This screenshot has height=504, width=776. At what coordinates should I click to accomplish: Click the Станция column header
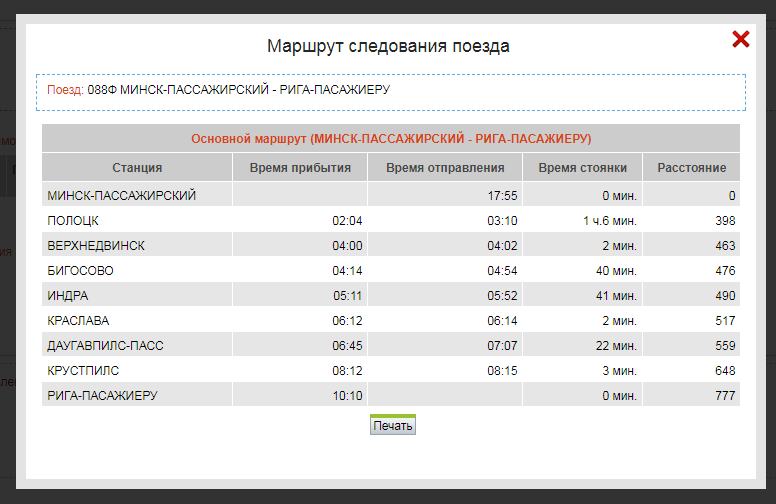(137, 168)
